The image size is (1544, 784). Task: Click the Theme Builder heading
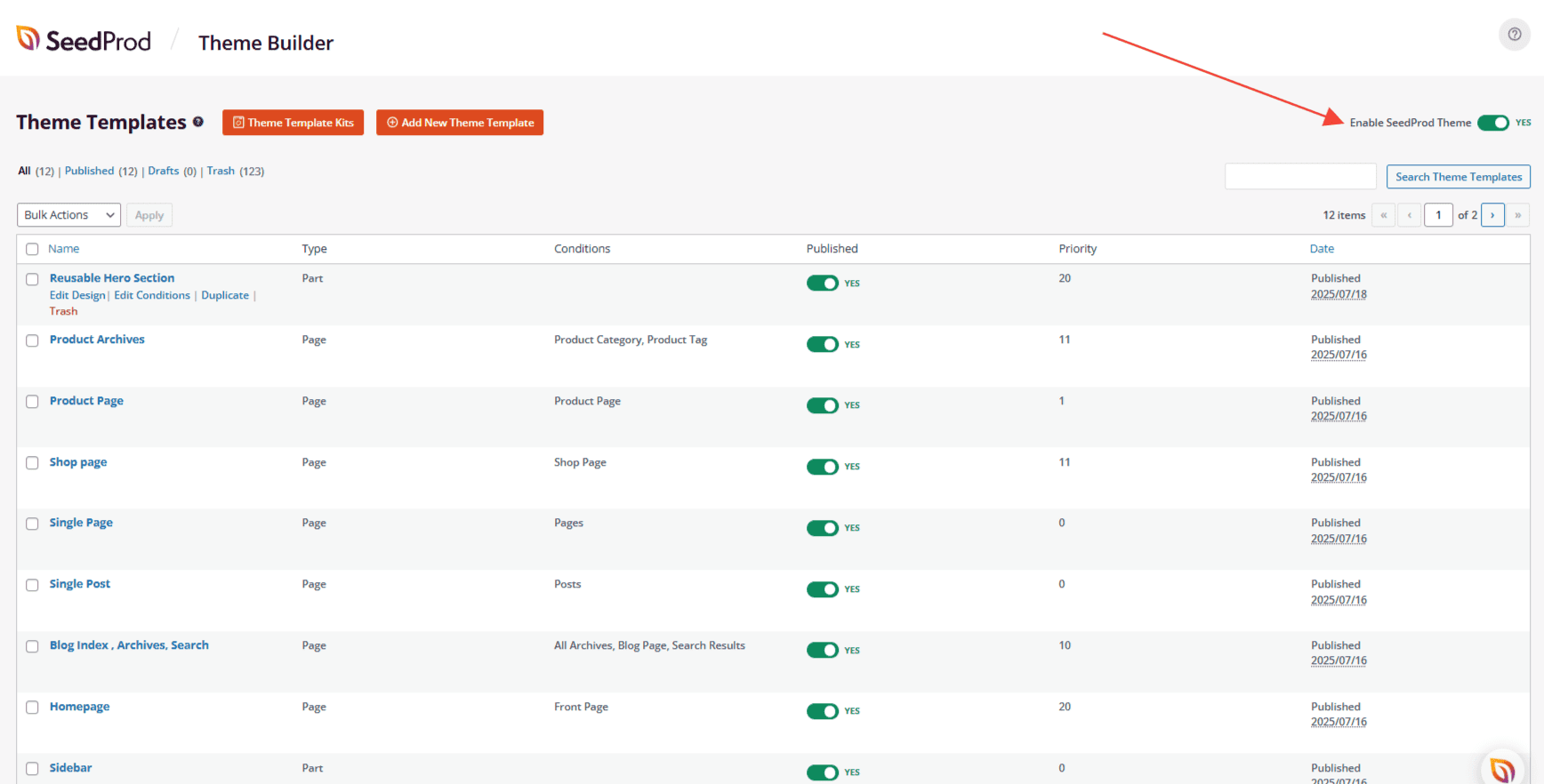[x=266, y=43]
